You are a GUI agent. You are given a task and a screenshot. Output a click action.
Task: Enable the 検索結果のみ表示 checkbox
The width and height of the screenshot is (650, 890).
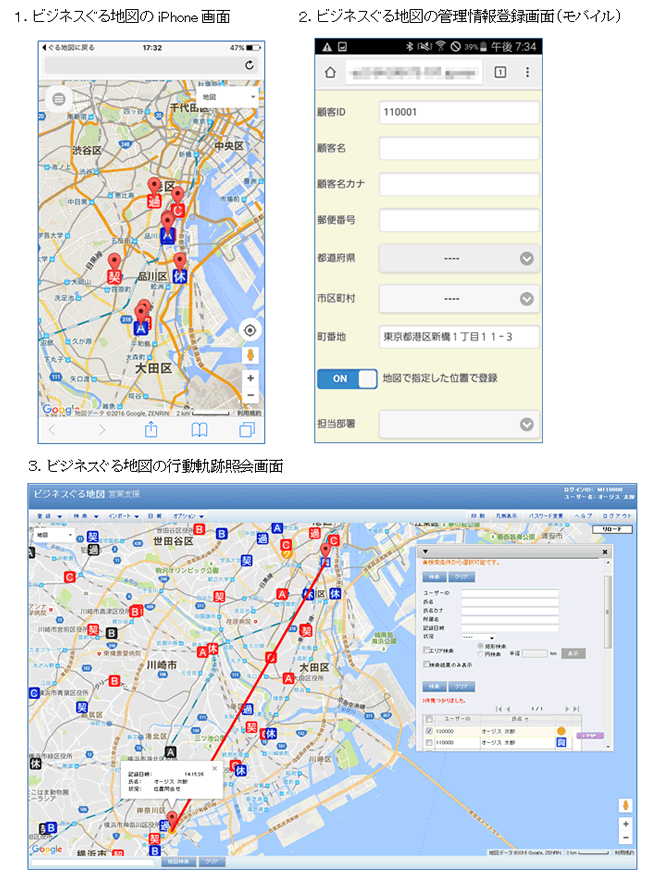426,664
